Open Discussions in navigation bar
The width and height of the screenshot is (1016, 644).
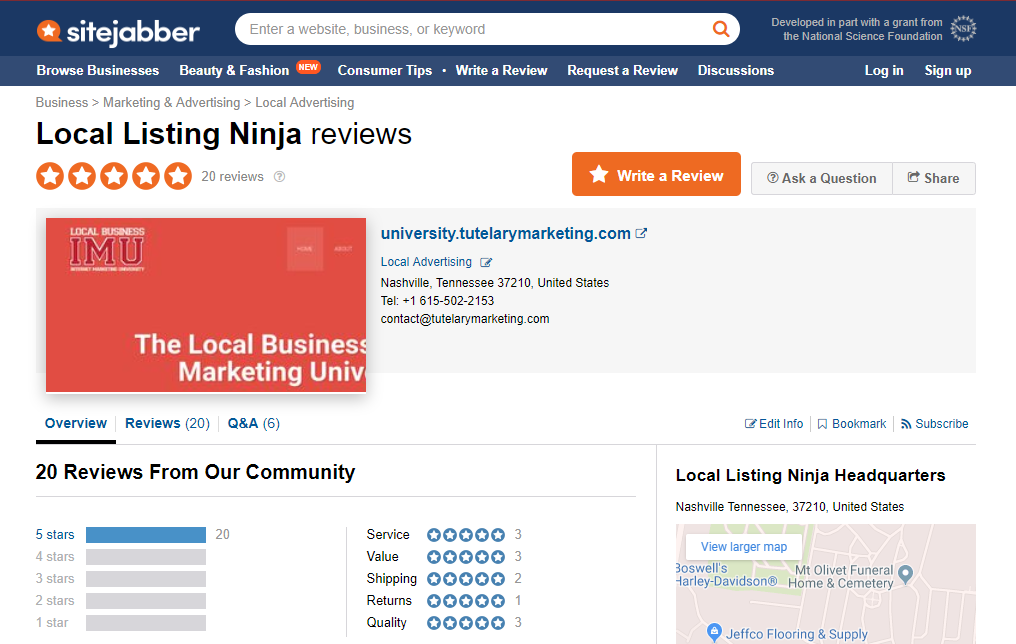tap(736, 71)
